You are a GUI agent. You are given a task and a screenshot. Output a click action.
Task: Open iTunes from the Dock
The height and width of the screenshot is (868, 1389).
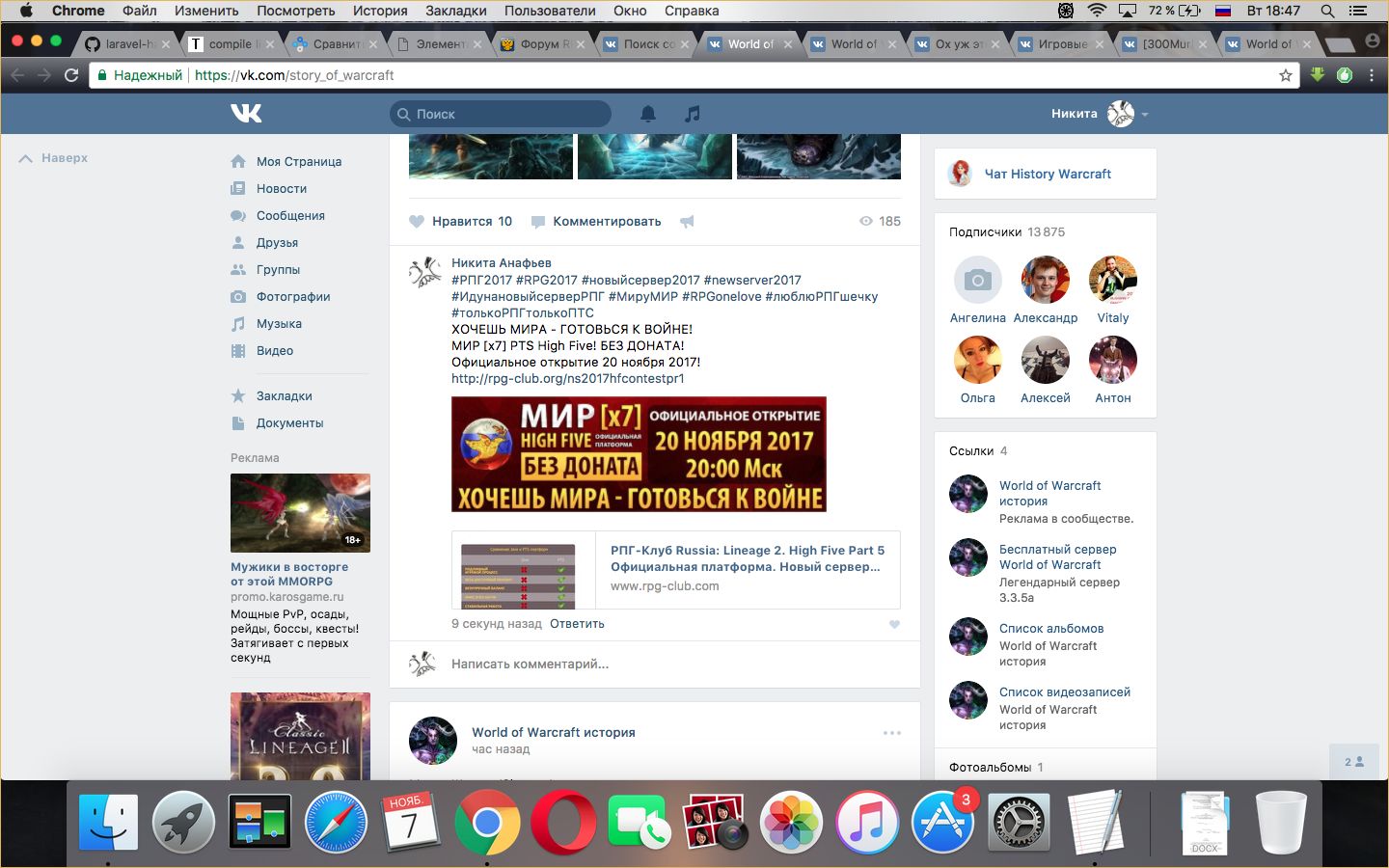point(867,823)
